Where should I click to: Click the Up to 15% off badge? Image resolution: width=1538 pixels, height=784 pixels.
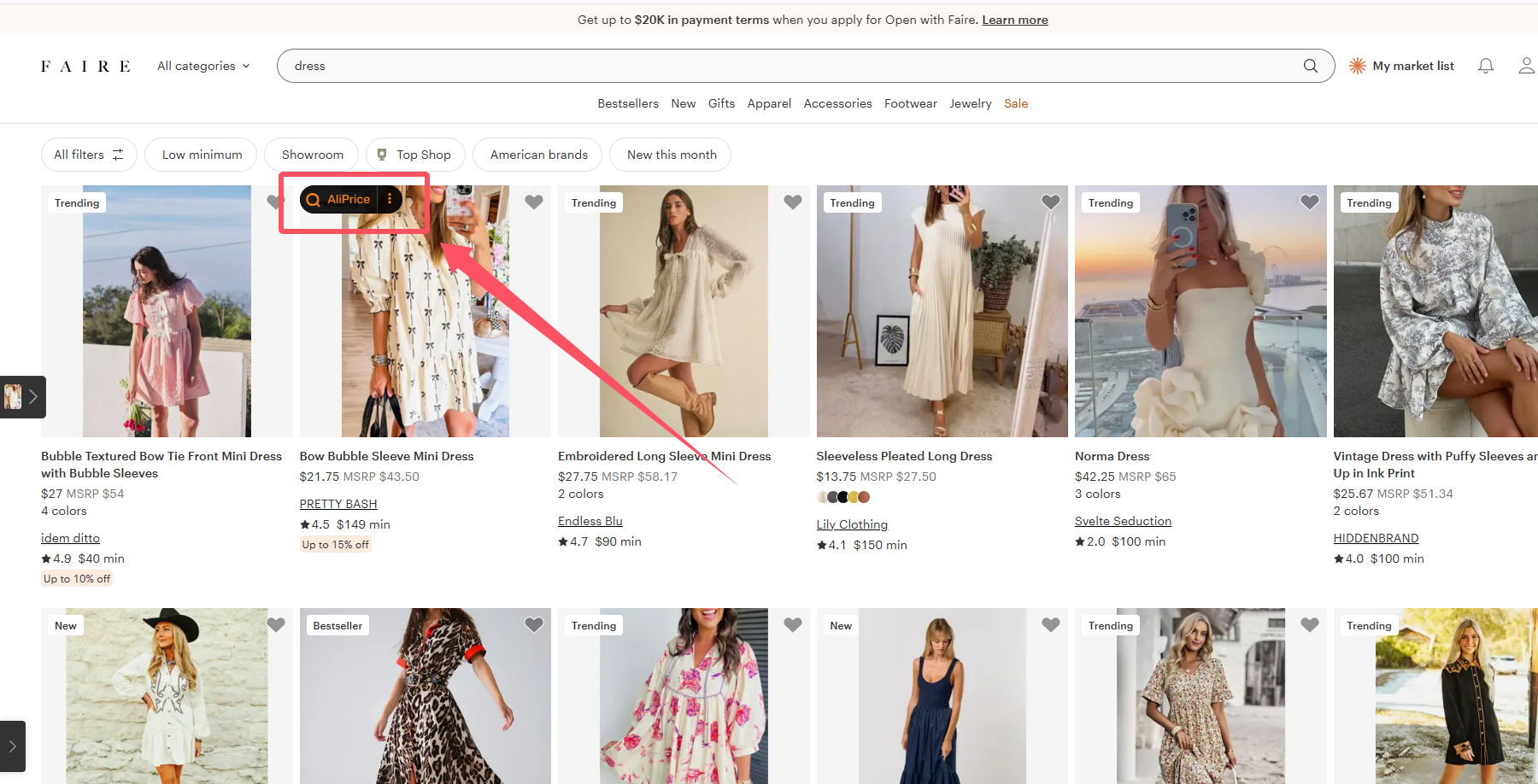335,545
